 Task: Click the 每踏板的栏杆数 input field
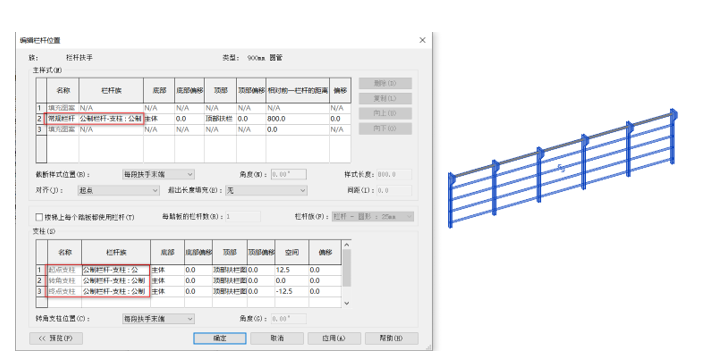click(243, 217)
